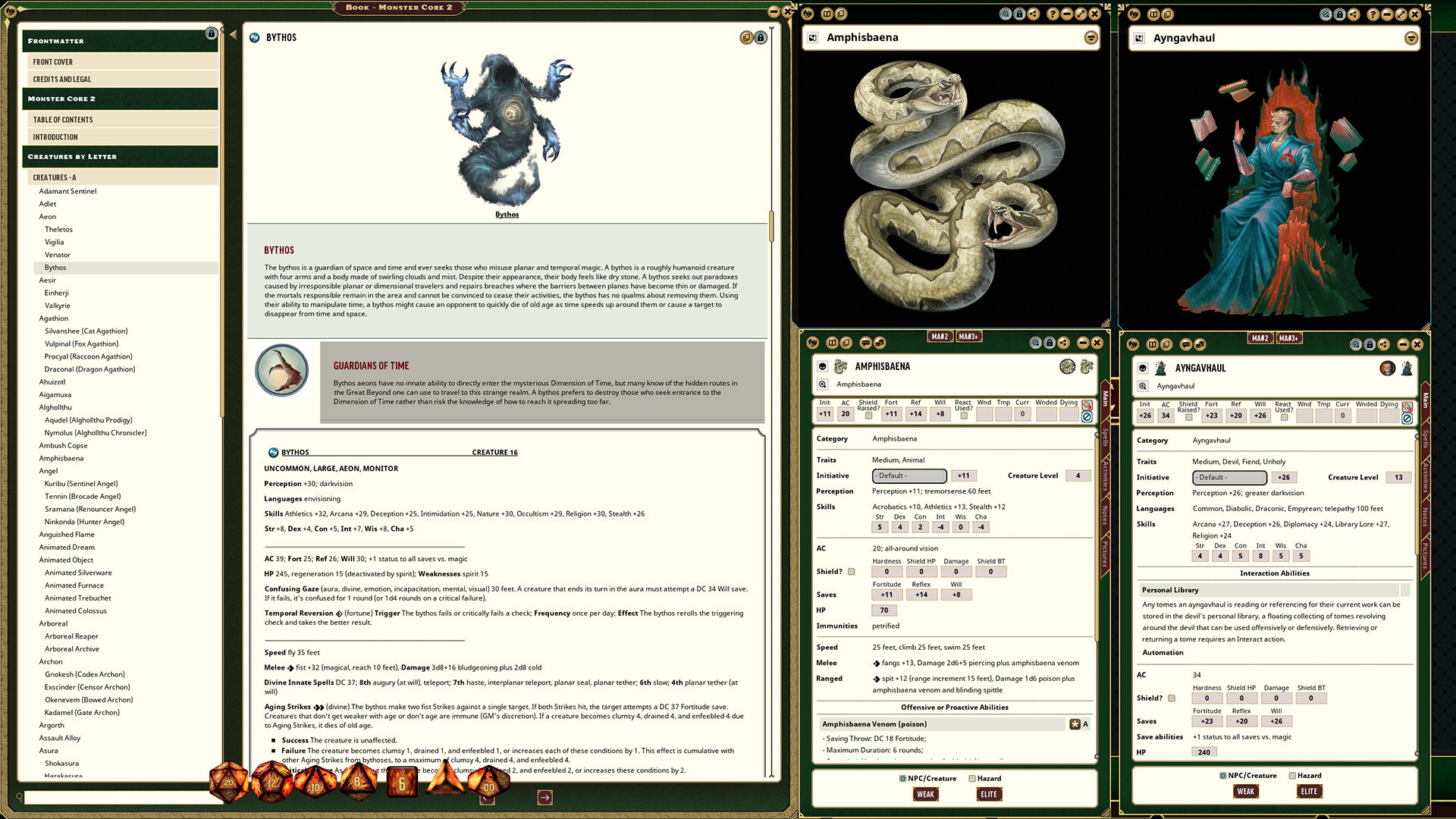
Task: Open the Initiative Default dropdown on Amphisbaena
Action: [x=908, y=475]
